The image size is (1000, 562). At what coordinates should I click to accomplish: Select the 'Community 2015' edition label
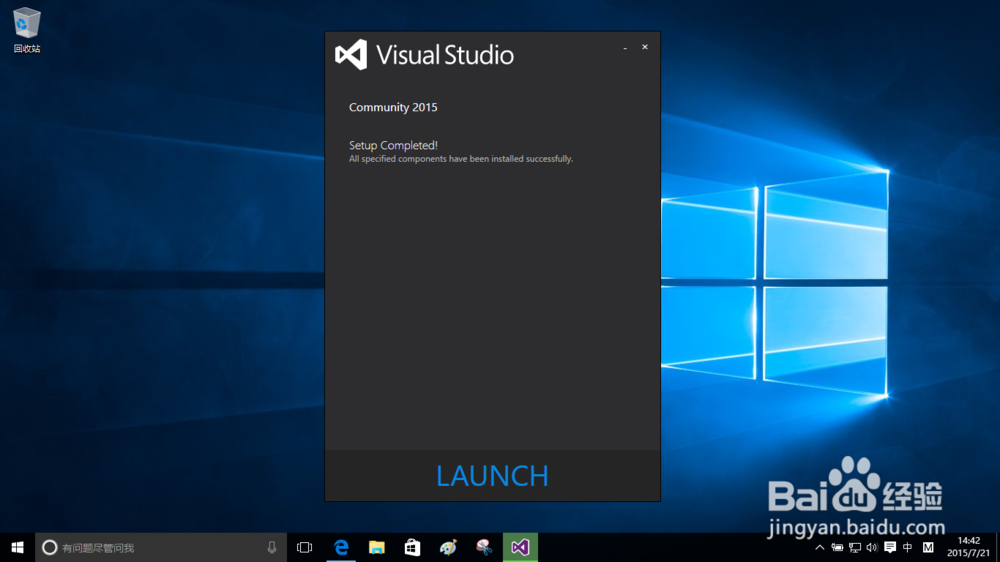point(393,107)
